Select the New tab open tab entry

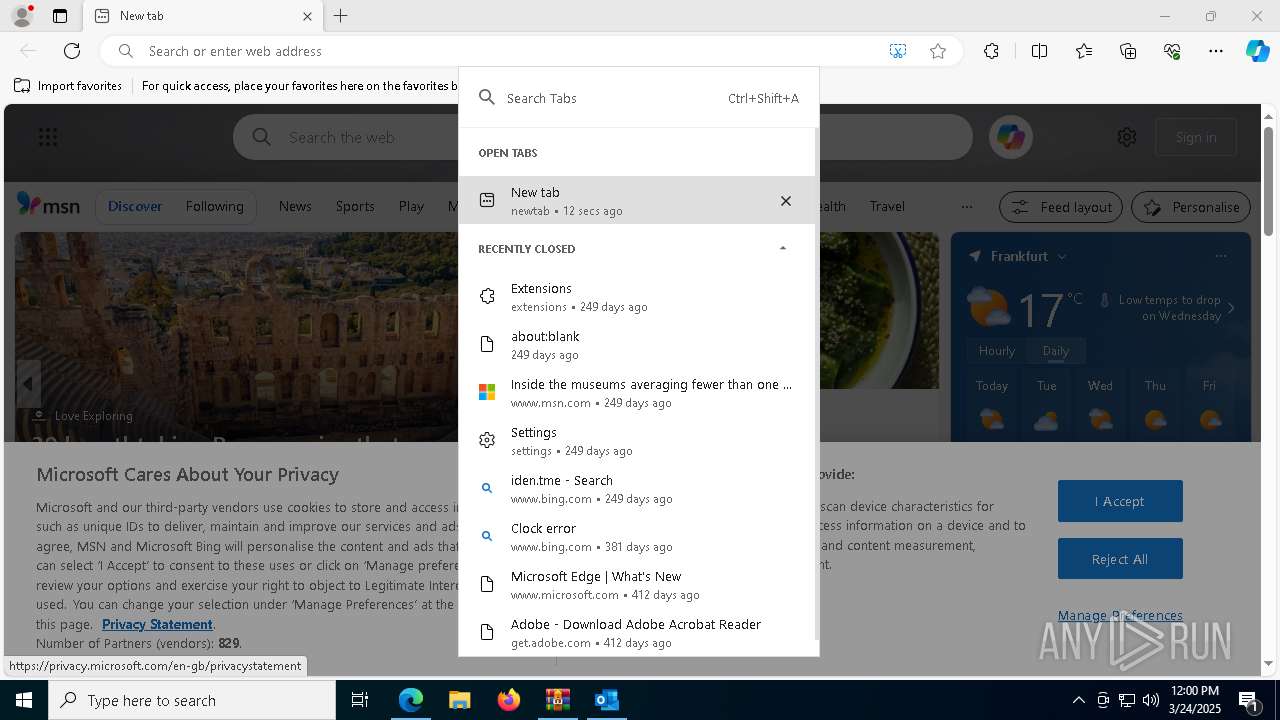pos(637,200)
